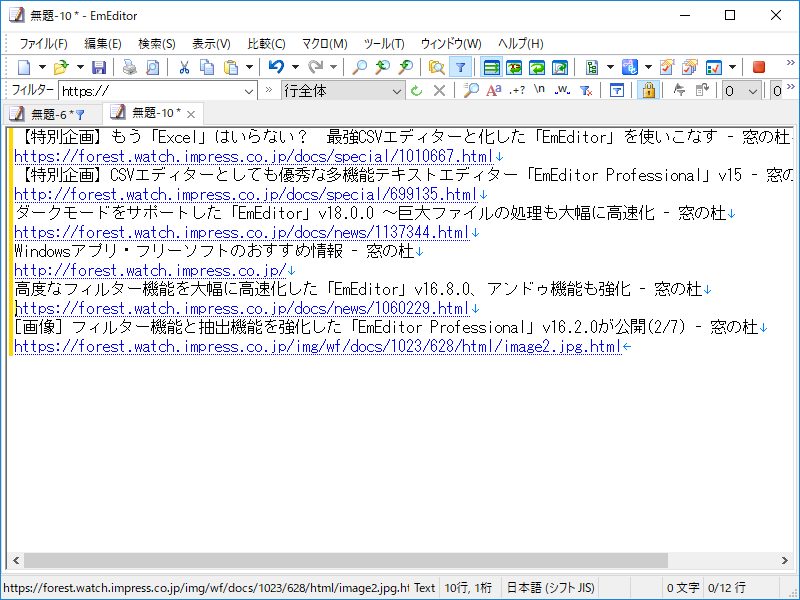Click the Copy icon

[207, 67]
